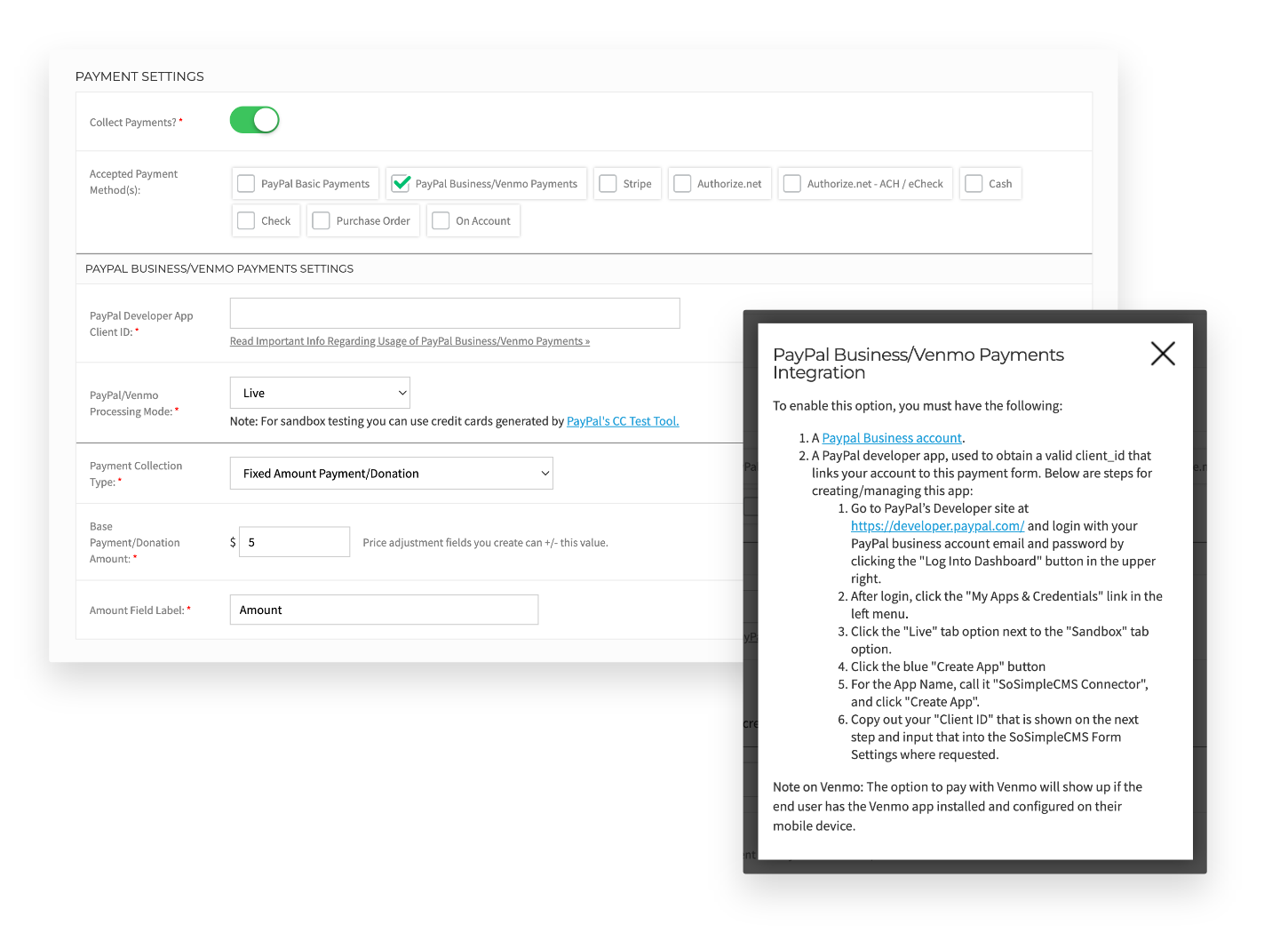Screen dimensions: 1288x933
Task: Tick the On Account checkbox
Action: [441, 221]
